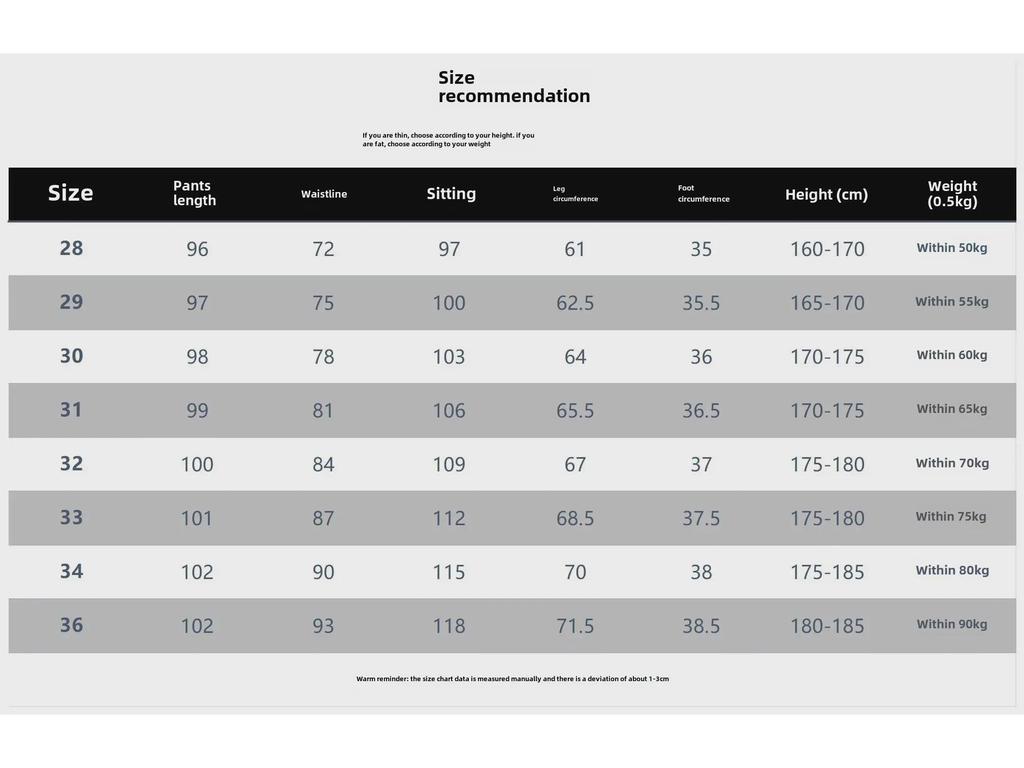This screenshot has width=1024, height=768.
Task: Select the 71.5 leg circumference value
Action: pos(575,626)
